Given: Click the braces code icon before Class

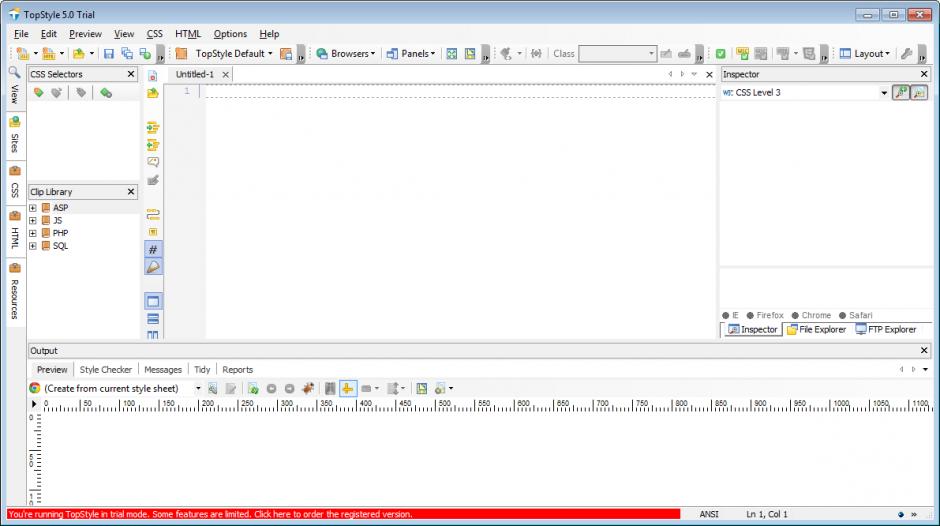Looking at the screenshot, I should [x=536, y=54].
